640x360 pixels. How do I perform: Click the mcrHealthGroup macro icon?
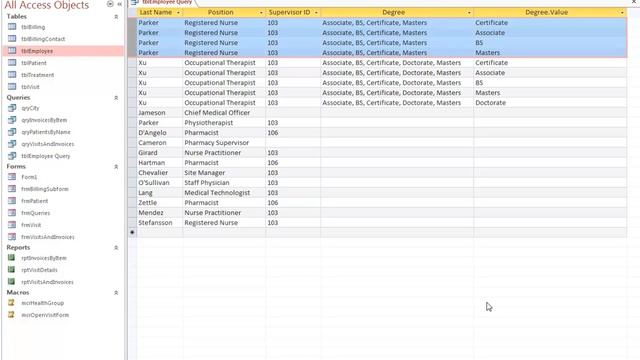[11, 303]
